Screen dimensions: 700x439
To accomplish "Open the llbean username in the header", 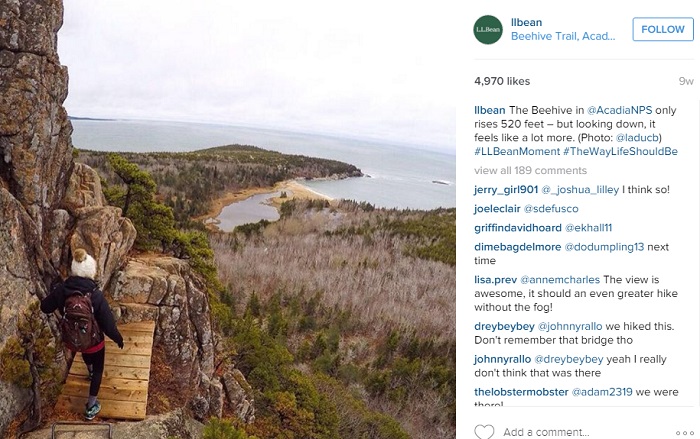I will pos(525,21).
